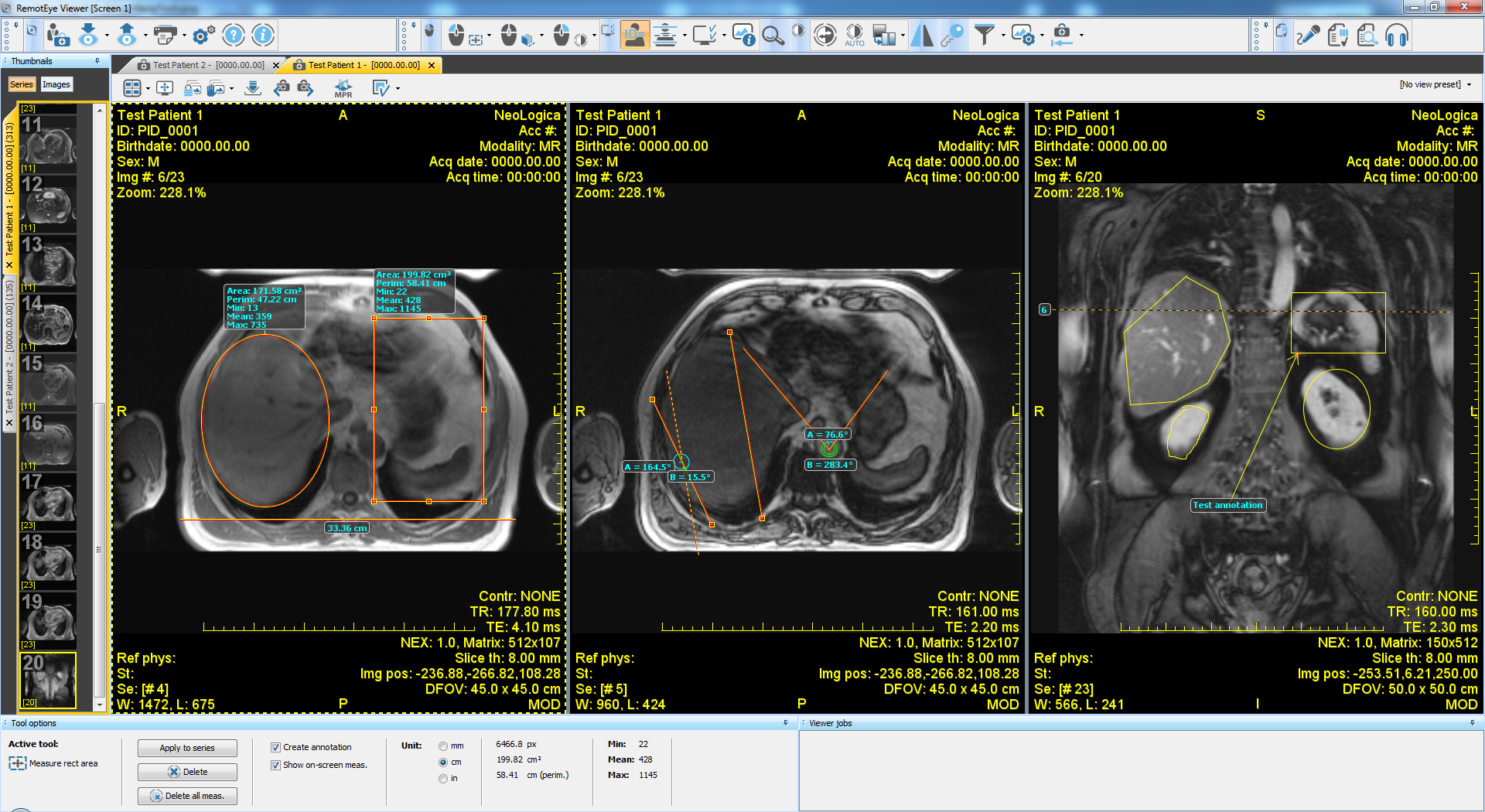Click the reset window compass icon
Screen dimensions: 1485x812
825,36
